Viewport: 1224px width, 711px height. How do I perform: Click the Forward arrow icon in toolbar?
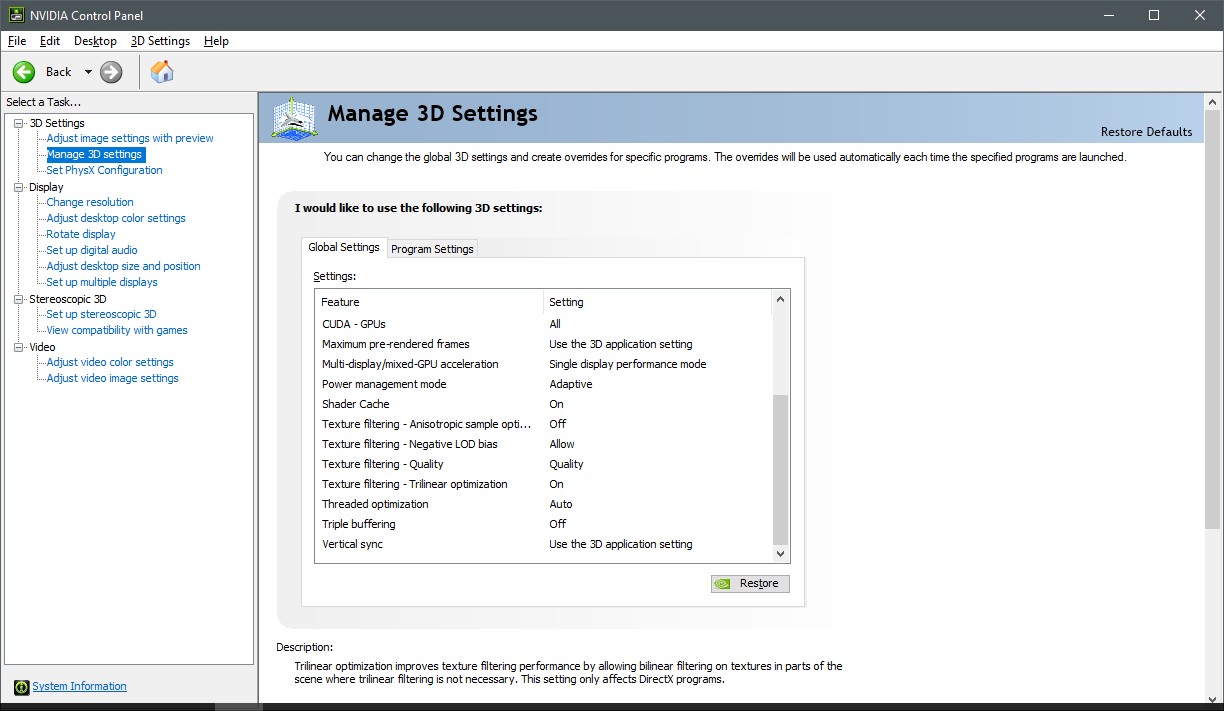pyautogui.click(x=111, y=72)
